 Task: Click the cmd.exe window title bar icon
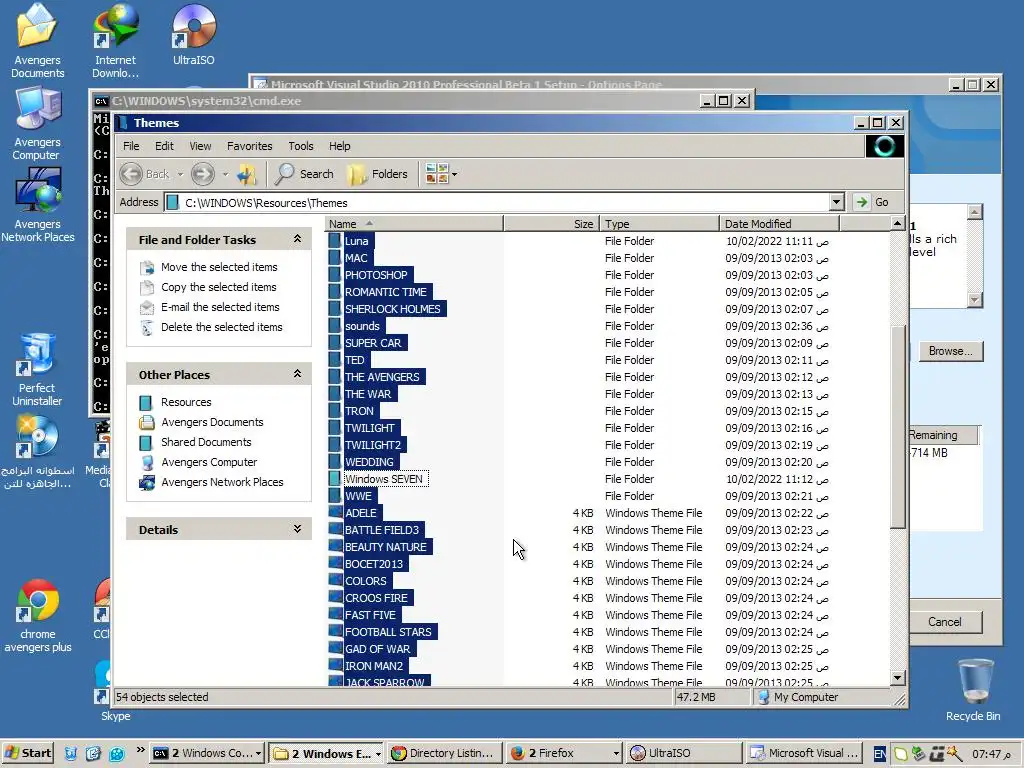point(101,101)
